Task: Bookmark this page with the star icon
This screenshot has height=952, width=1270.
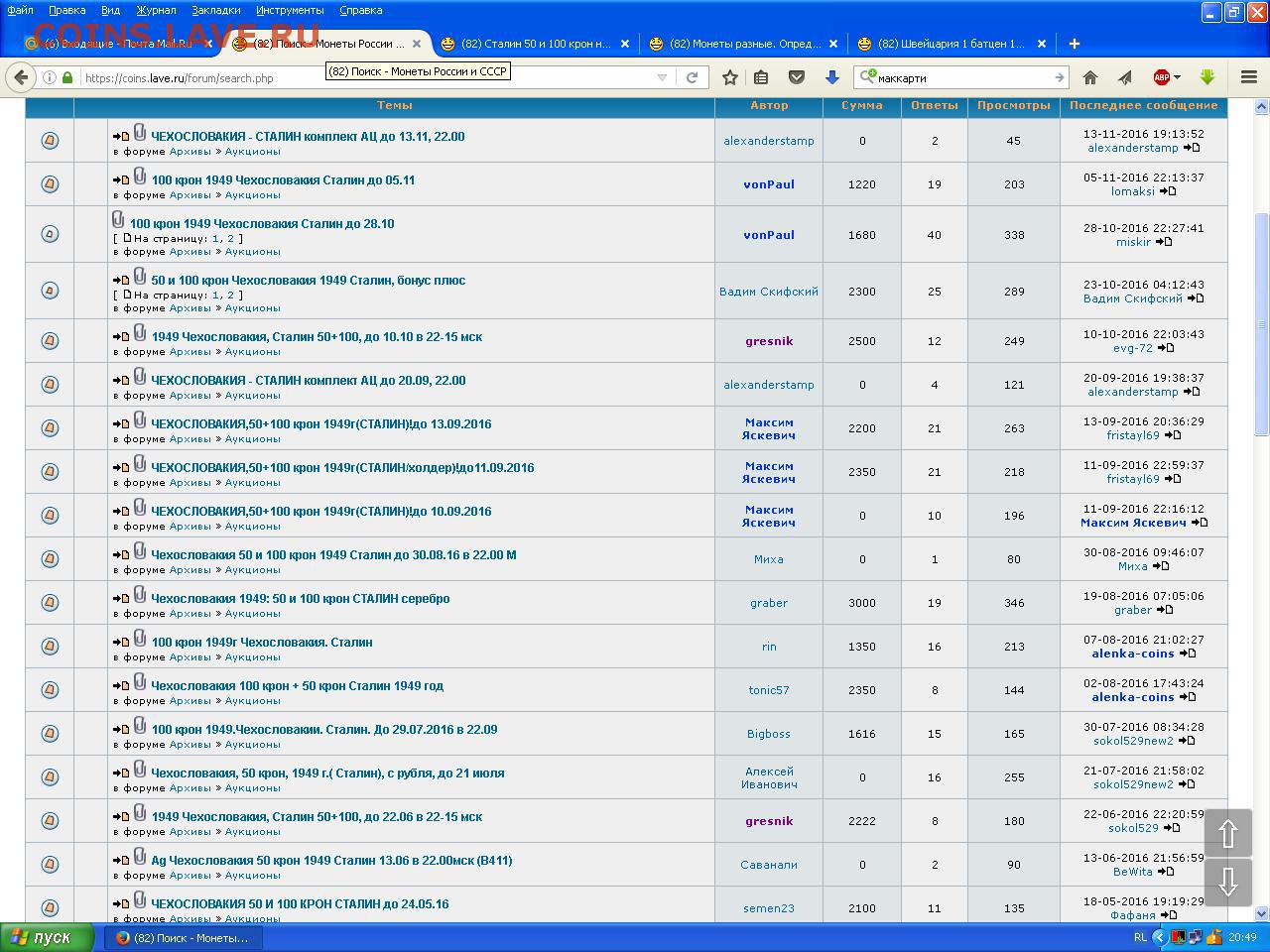Action: coord(730,77)
